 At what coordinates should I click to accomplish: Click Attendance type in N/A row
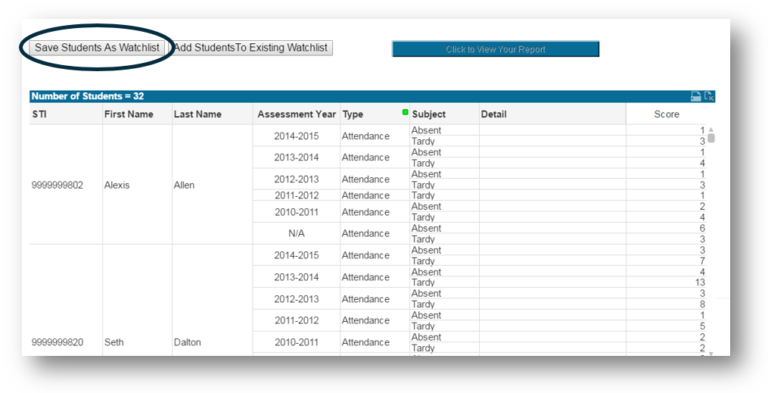pos(375,233)
